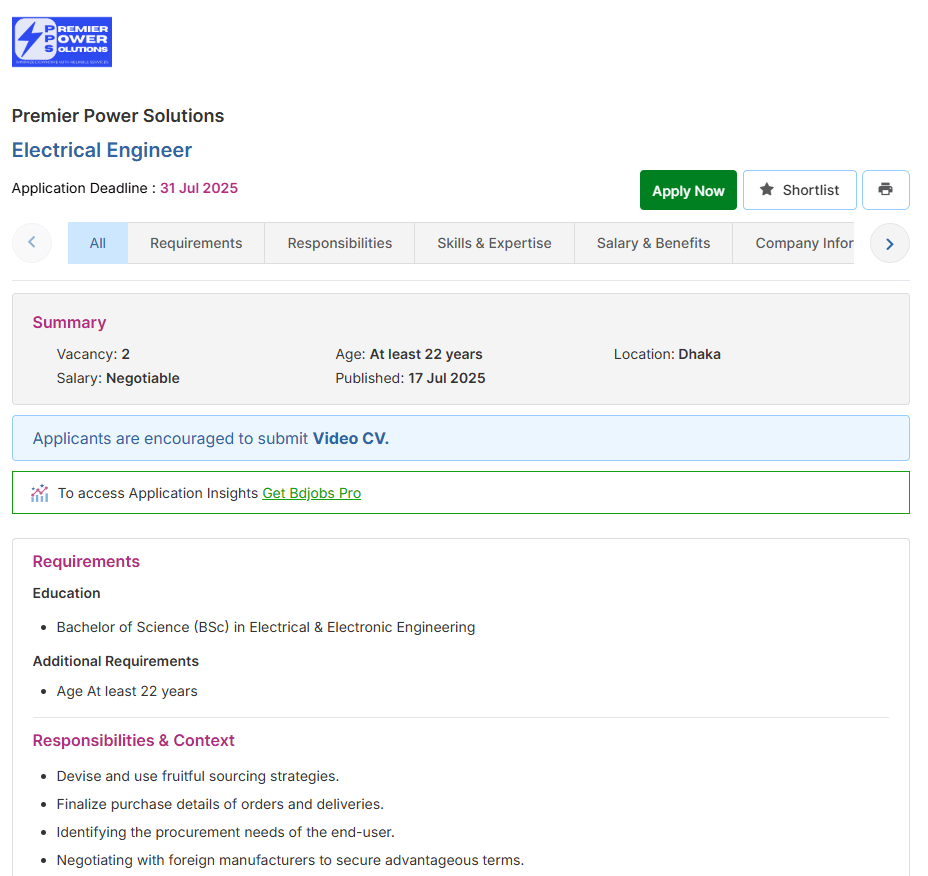Click the star icon in Shortlist
The width and height of the screenshot is (928, 876).
point(766,189)
